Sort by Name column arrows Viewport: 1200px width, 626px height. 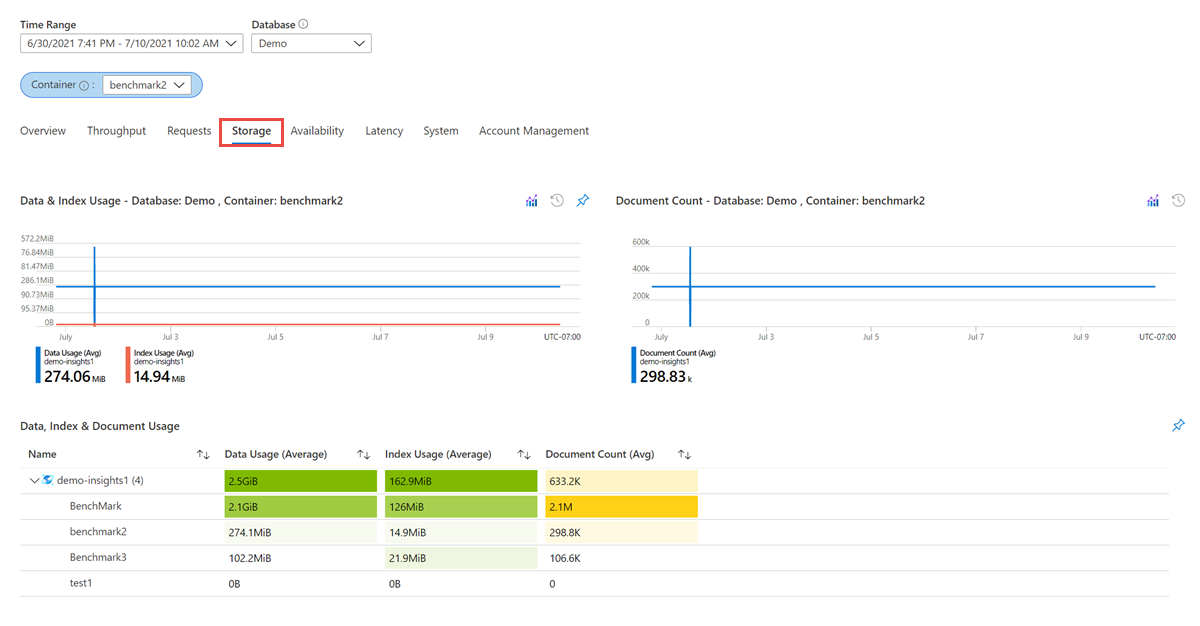point(203,455)
